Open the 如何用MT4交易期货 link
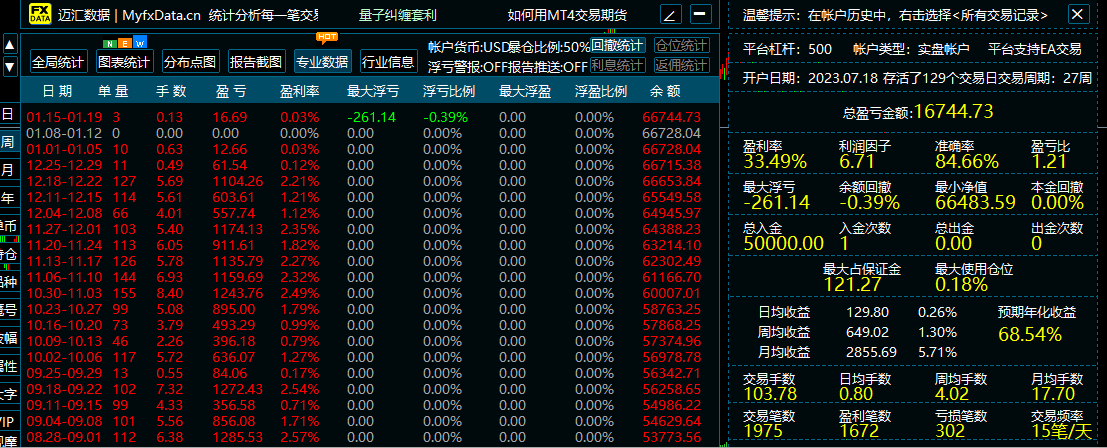Viewport: 1107px width, 448px height. pos(567,15)
